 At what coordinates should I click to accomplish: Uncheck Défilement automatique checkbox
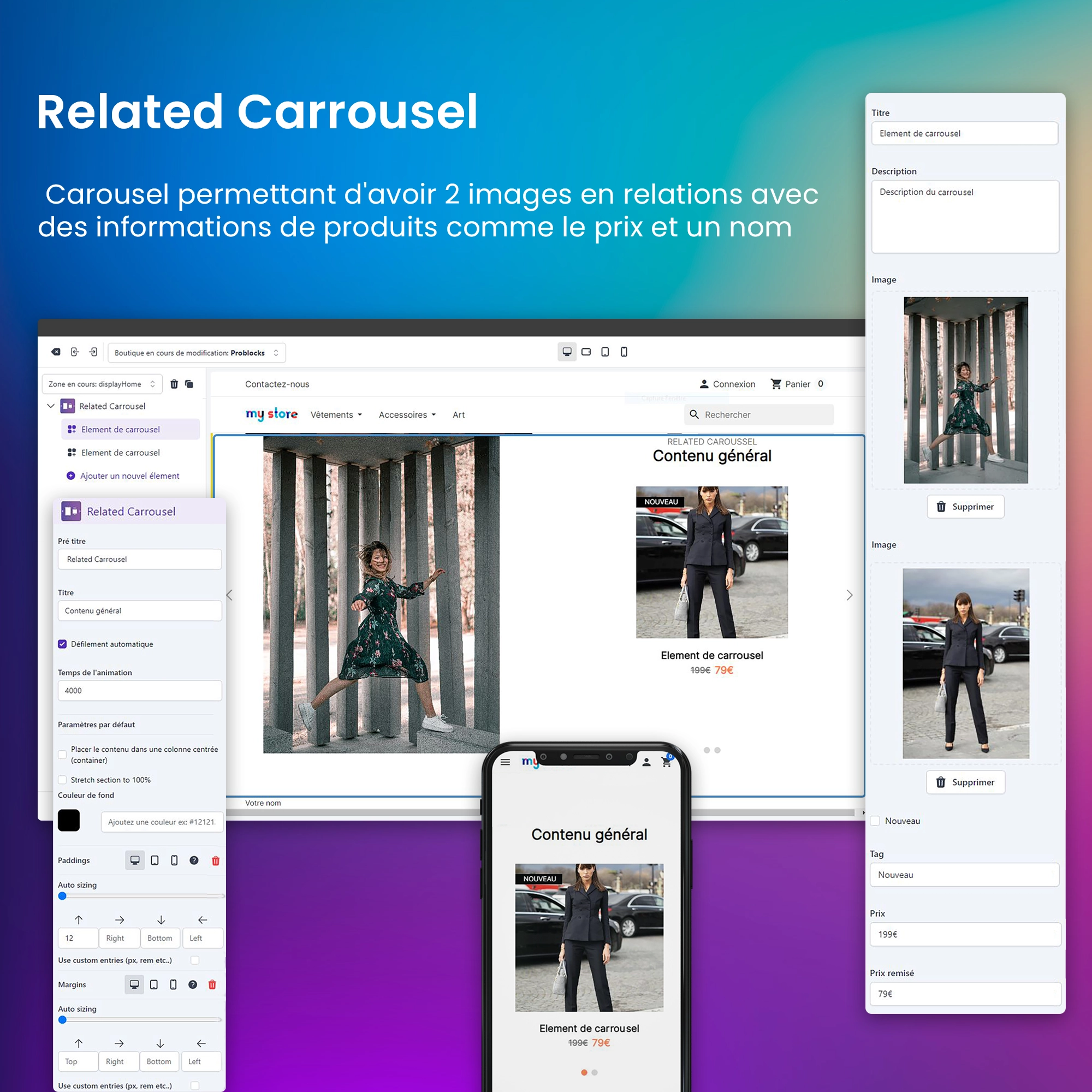point(62,644)
